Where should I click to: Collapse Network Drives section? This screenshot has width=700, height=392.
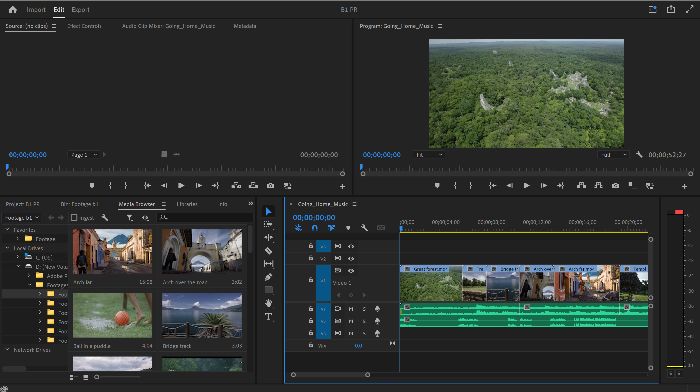(x=8, y=350)
